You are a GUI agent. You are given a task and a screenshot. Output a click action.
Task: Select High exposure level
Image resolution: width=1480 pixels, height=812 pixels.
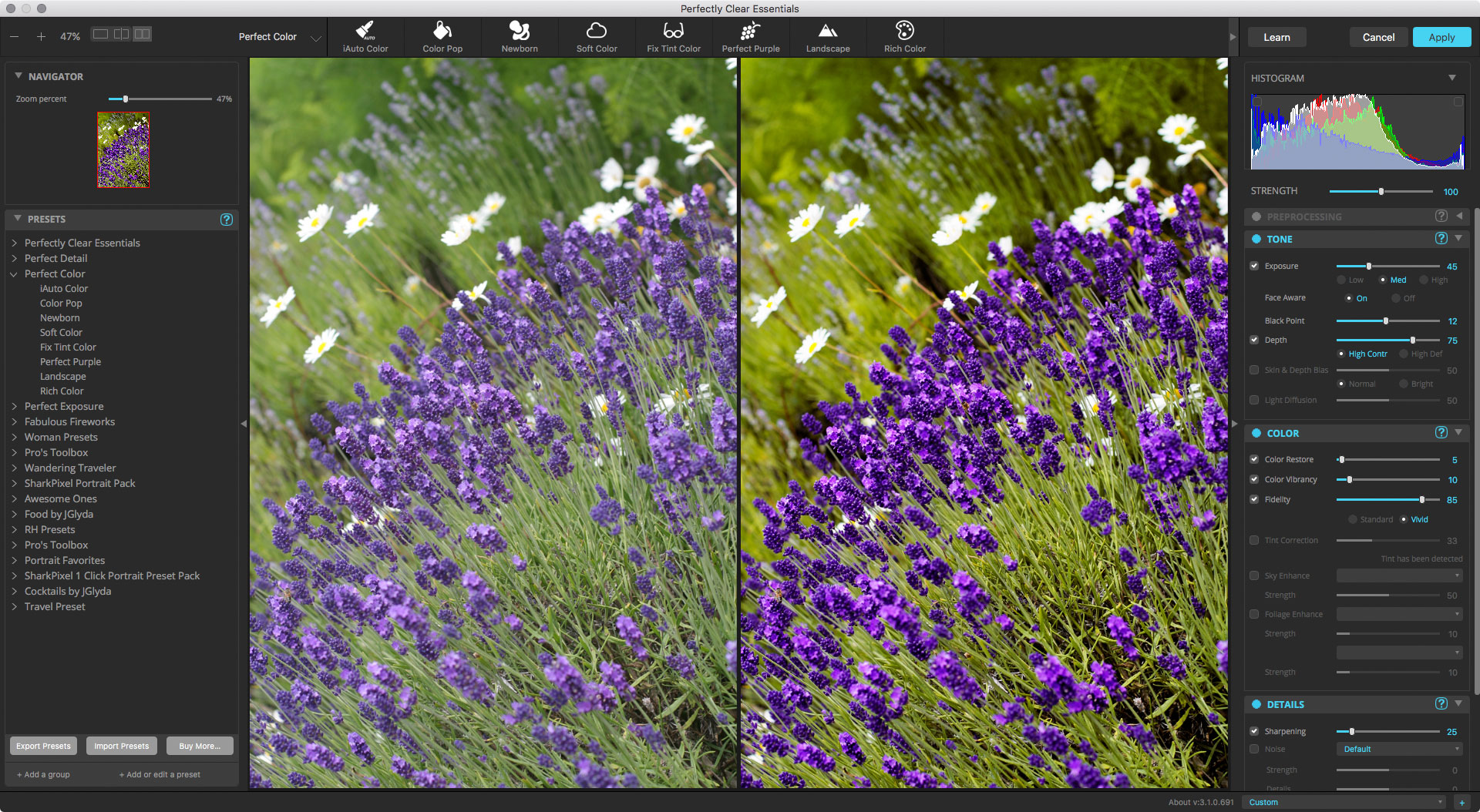tap(1424, 280)
